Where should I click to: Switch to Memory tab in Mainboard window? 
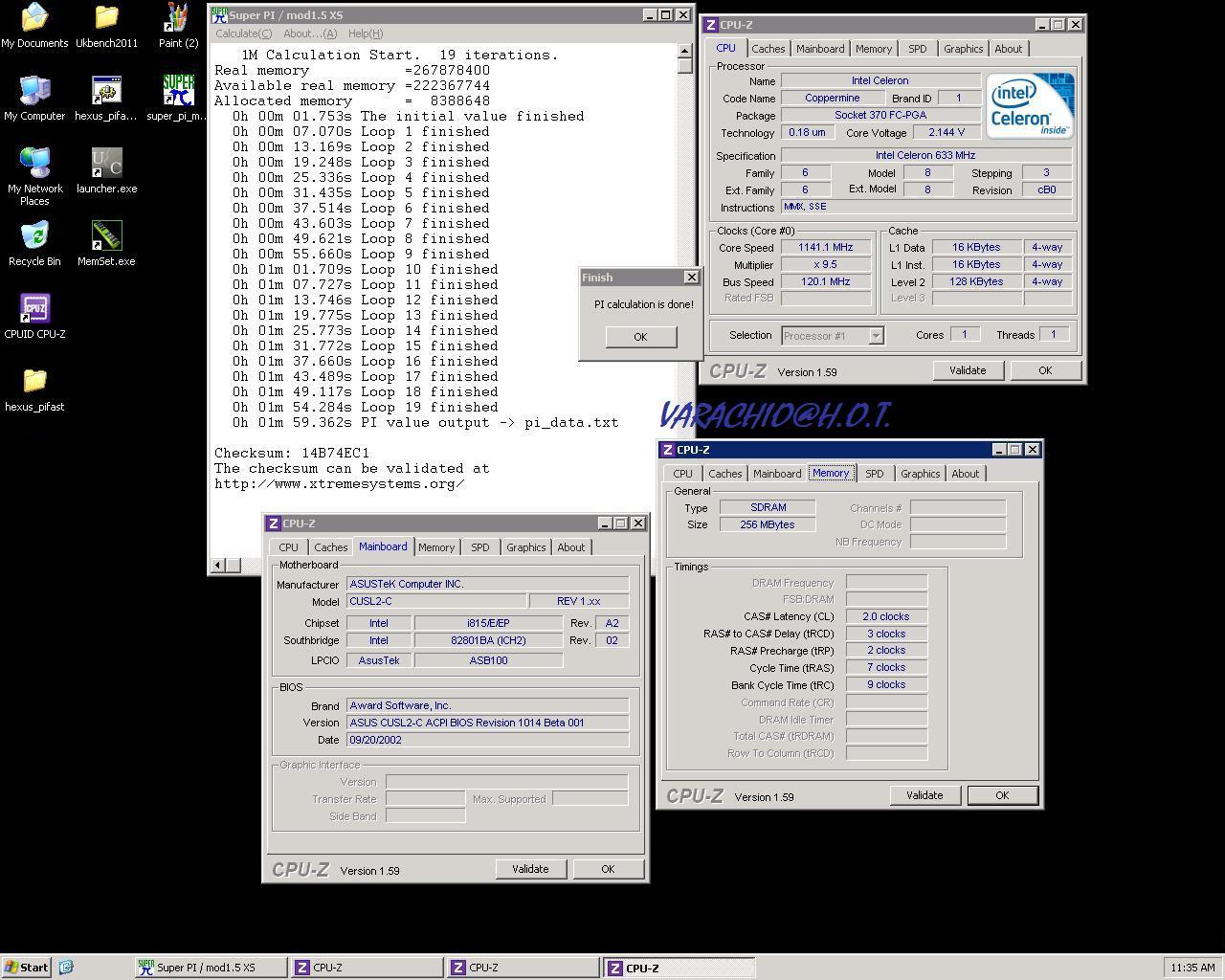point(436,547)
